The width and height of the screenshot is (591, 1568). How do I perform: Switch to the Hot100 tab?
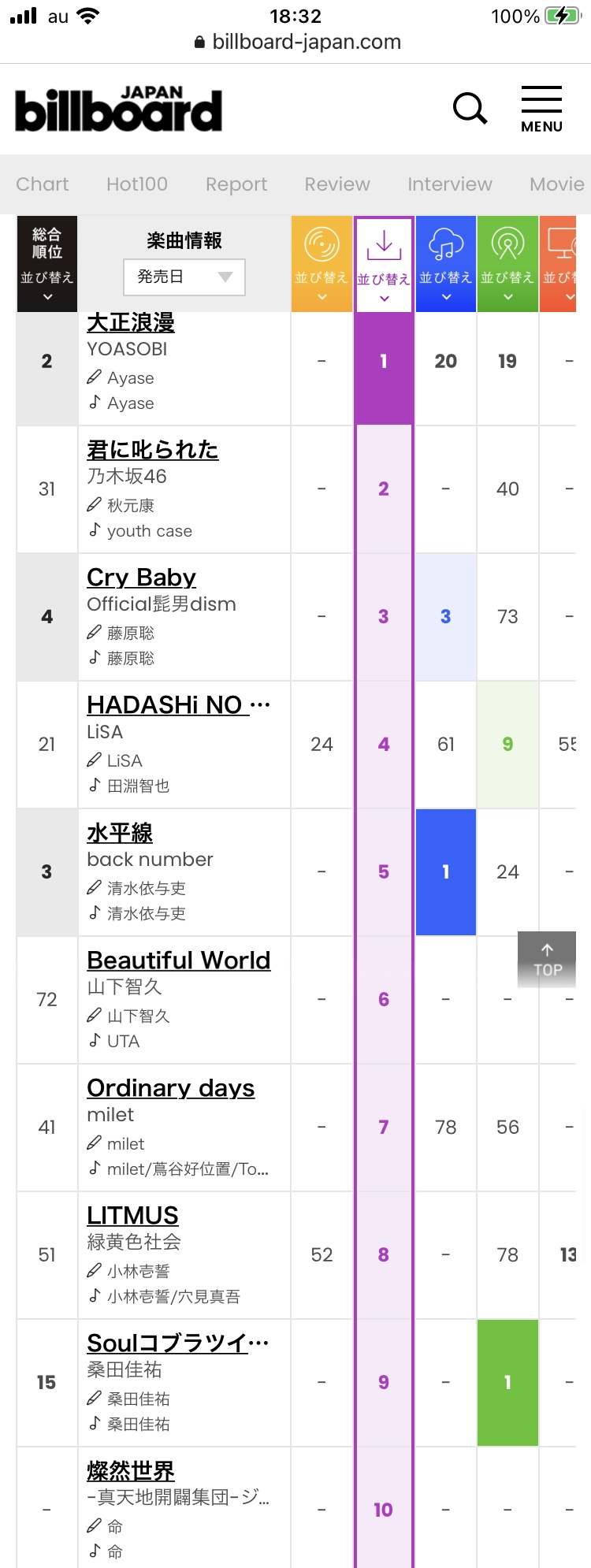[x=137, y=184]
